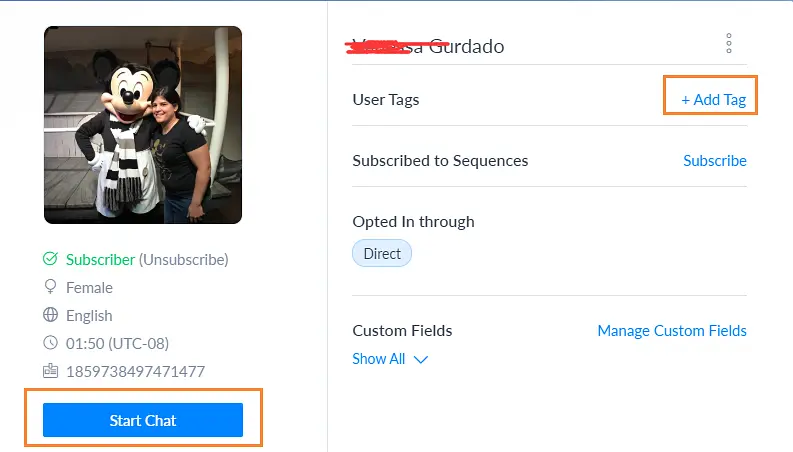Click the ID card icon

tap(50, 371)
